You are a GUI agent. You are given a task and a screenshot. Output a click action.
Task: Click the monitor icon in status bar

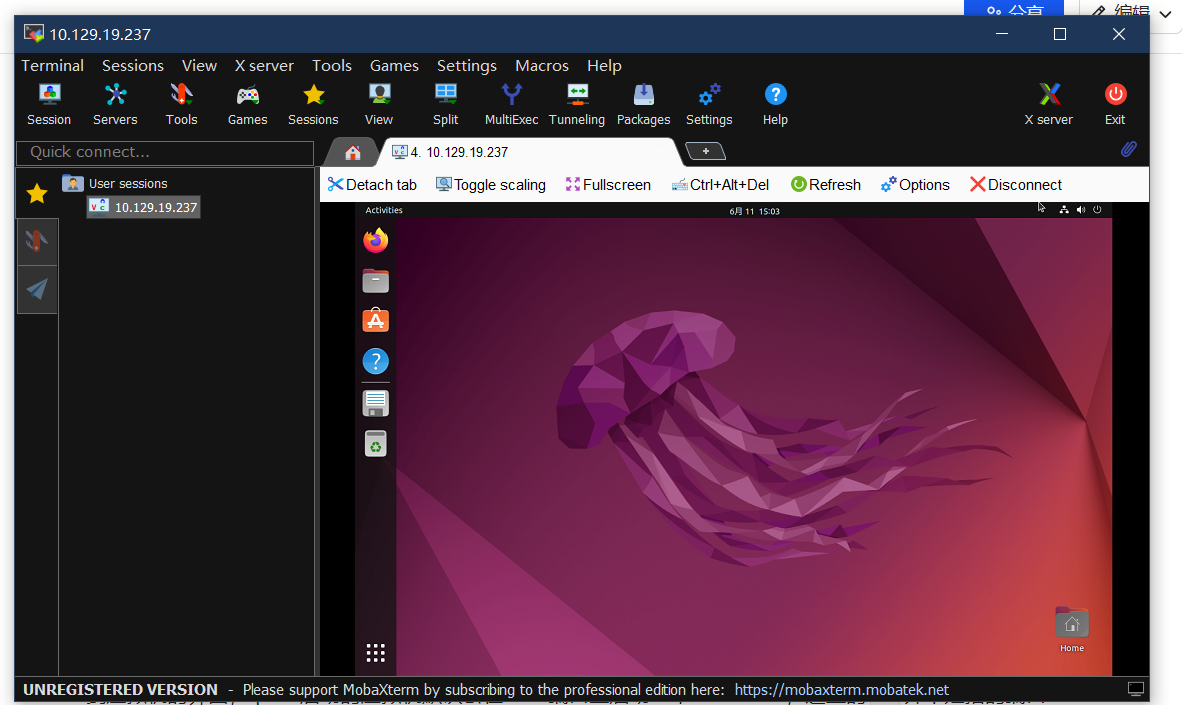click(1135, 689)
